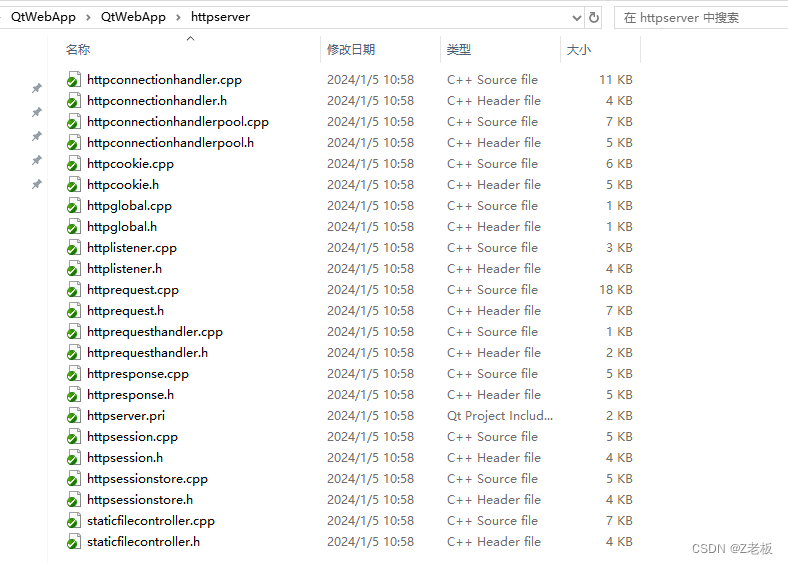Screen dimensions: 788x564
Task: Select the file name httpsession.h
Action: 125,458
